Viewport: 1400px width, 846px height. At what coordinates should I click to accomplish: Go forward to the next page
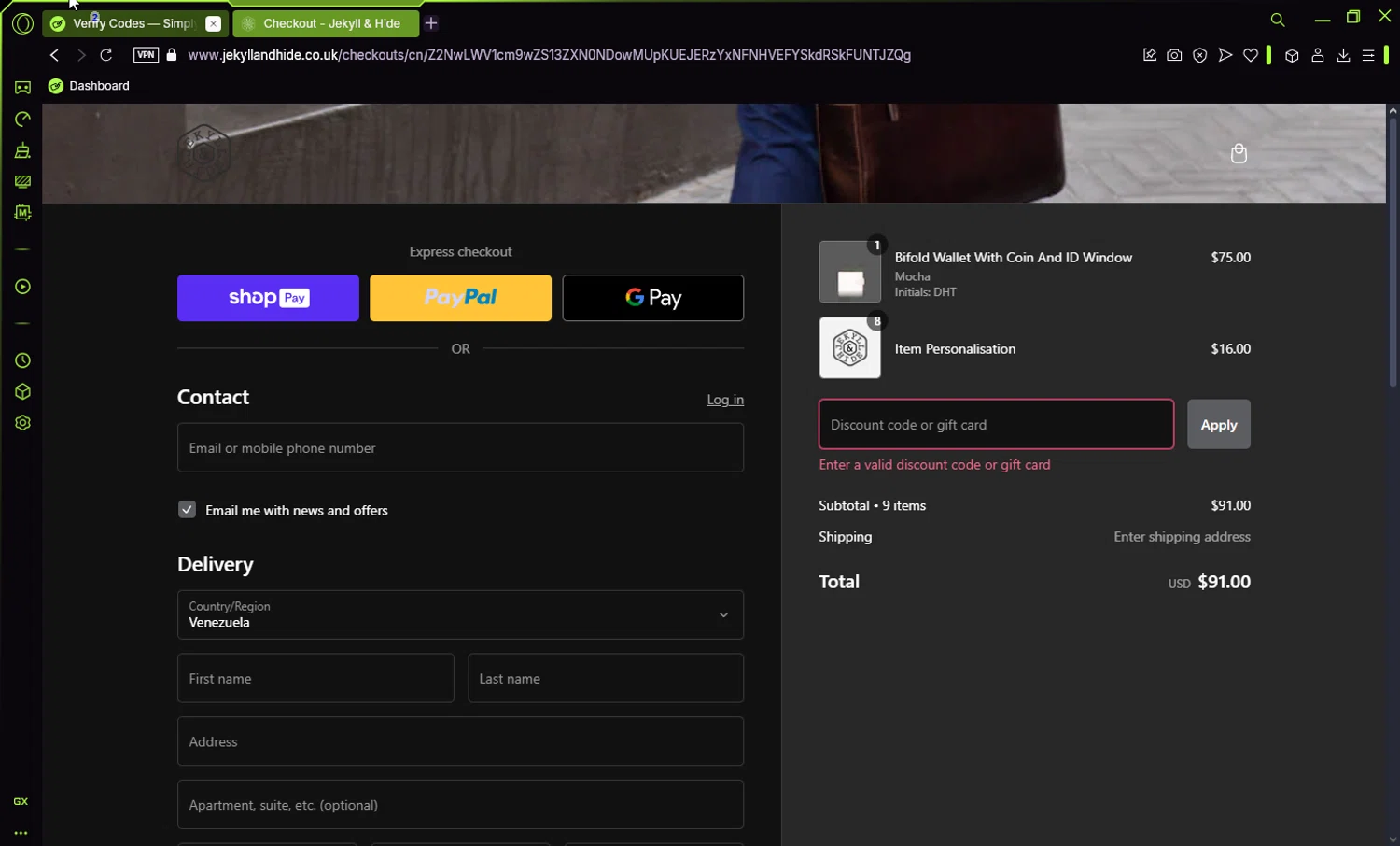(80, 55)
